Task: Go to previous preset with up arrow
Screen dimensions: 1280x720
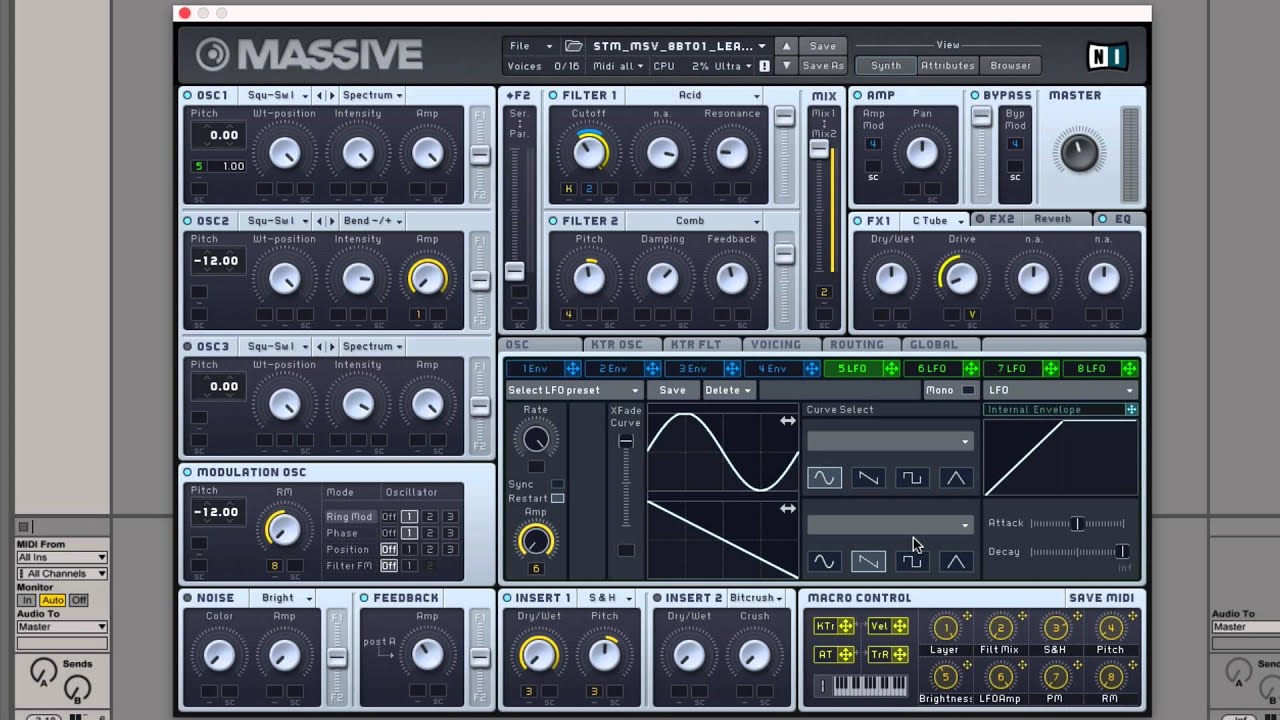Action: [787, 46]
